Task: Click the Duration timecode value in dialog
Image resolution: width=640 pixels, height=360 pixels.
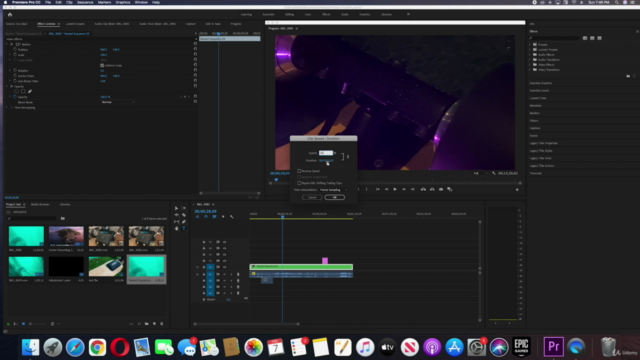Action: coord(326,160)
